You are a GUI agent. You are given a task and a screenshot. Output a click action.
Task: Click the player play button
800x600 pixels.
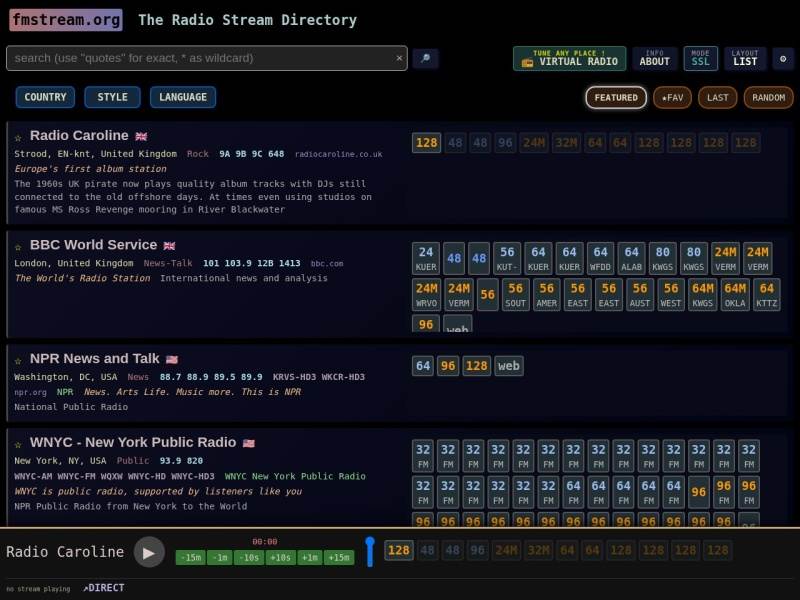(x=149, y=552)
